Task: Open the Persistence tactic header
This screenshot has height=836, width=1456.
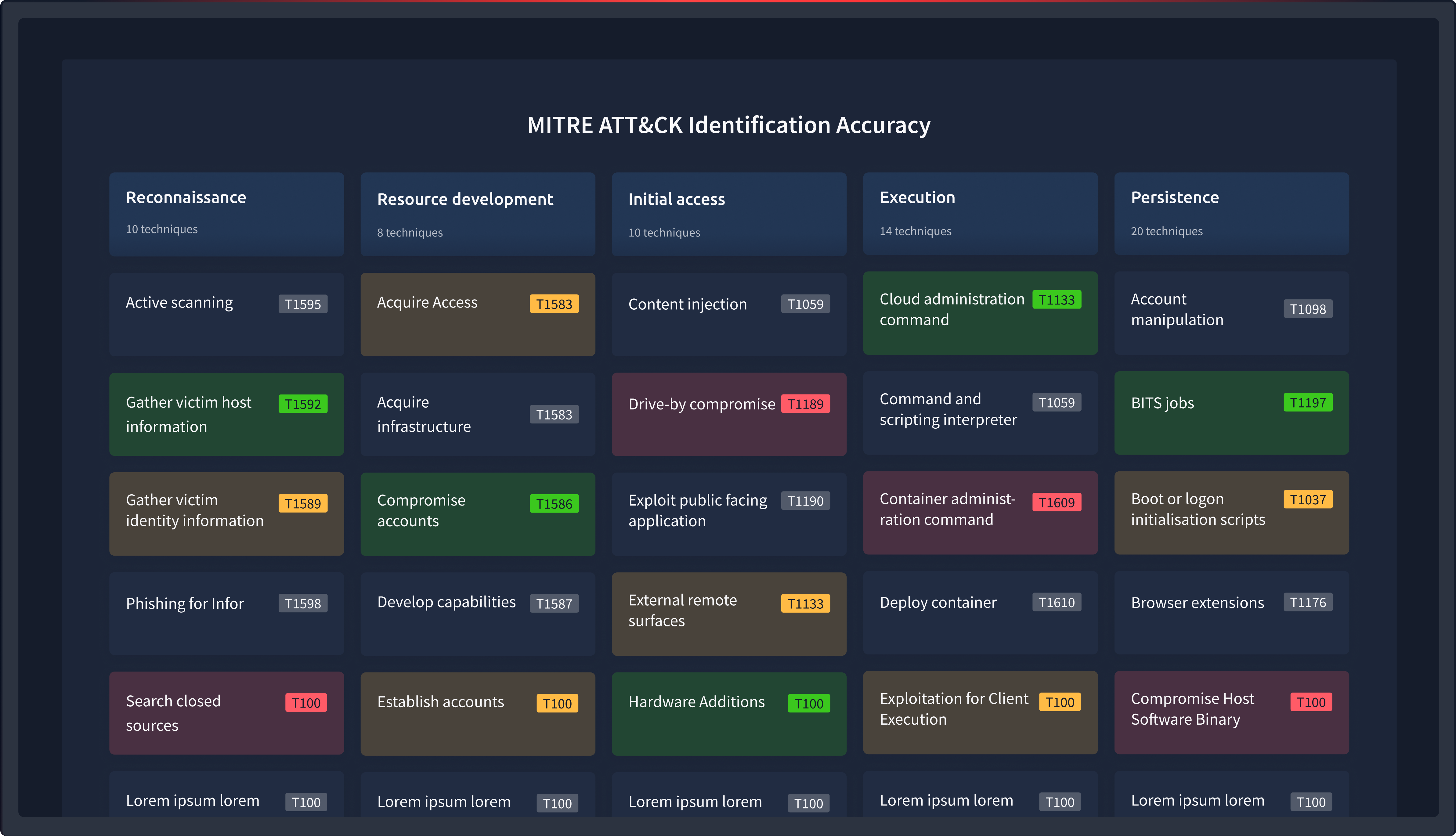Action: 1231,214
